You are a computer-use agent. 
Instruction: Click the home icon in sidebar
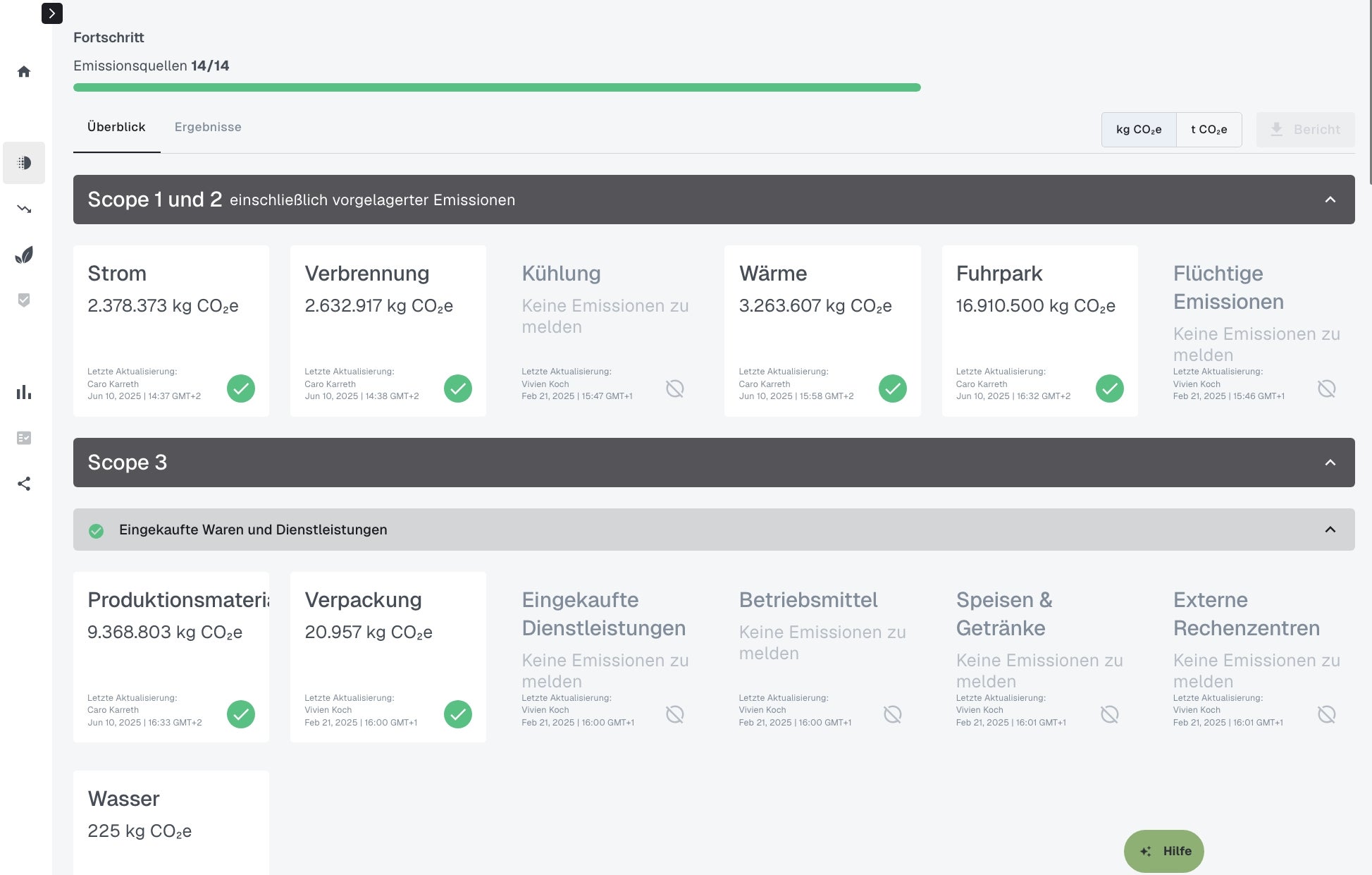click(24, 72)
